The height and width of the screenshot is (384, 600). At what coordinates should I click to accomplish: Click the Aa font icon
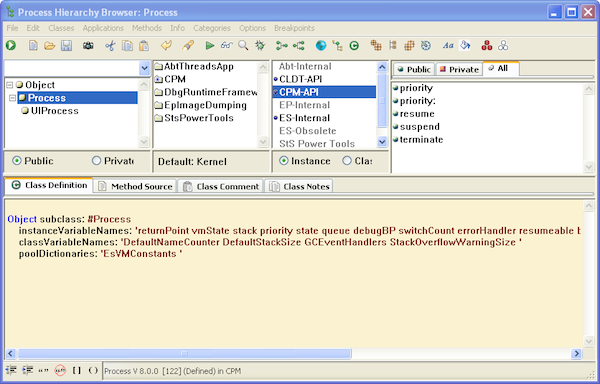point(448,46)
